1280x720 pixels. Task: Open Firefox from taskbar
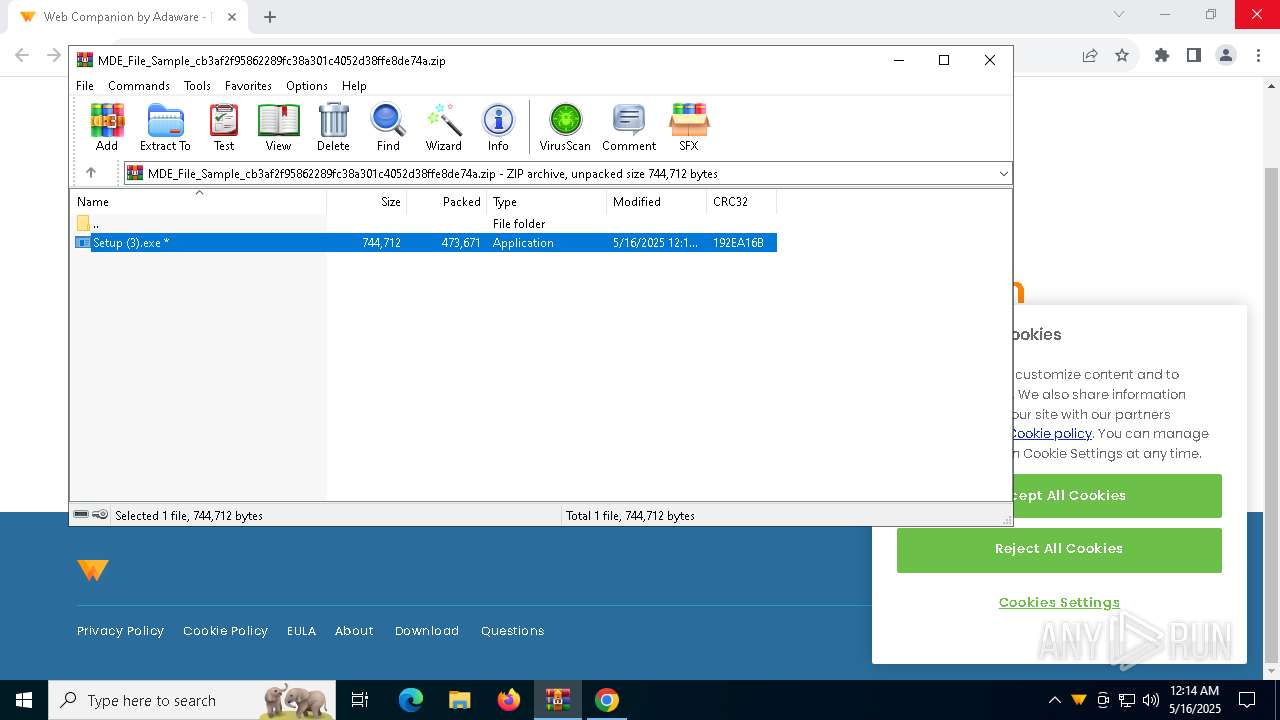click(x=509, y=700)
